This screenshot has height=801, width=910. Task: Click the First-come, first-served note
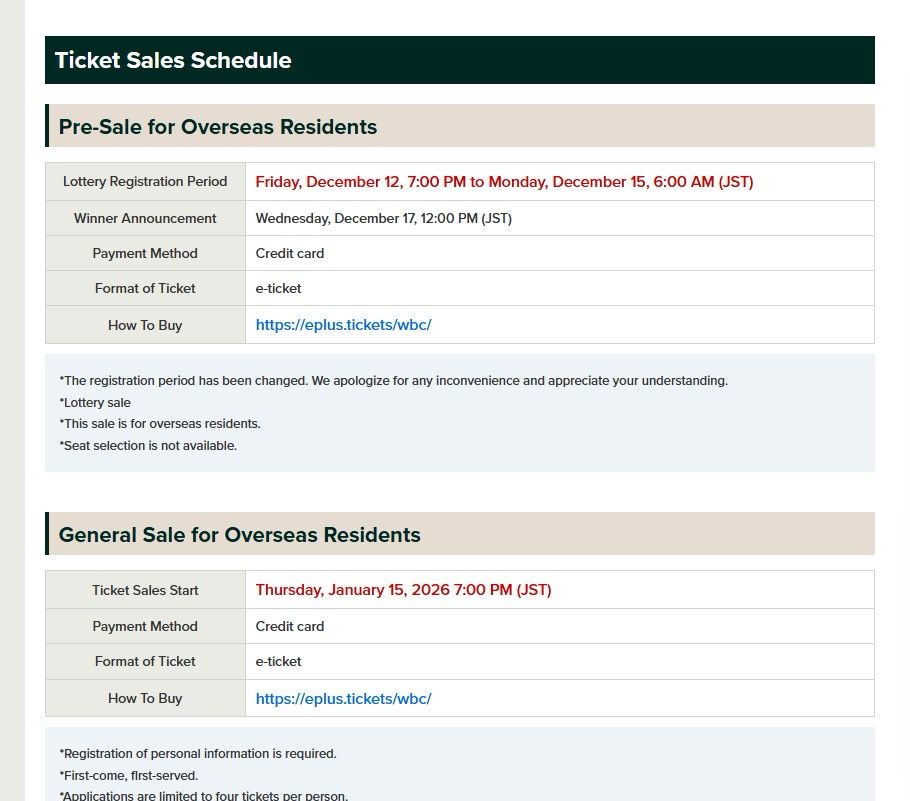(130, 776)
